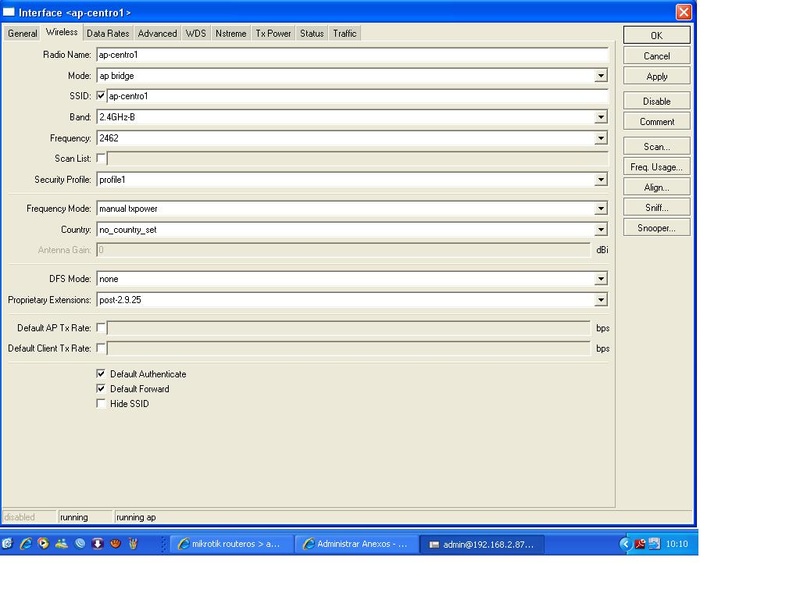
Task: Expand the Country dropdown arrow
Action: 601,230
